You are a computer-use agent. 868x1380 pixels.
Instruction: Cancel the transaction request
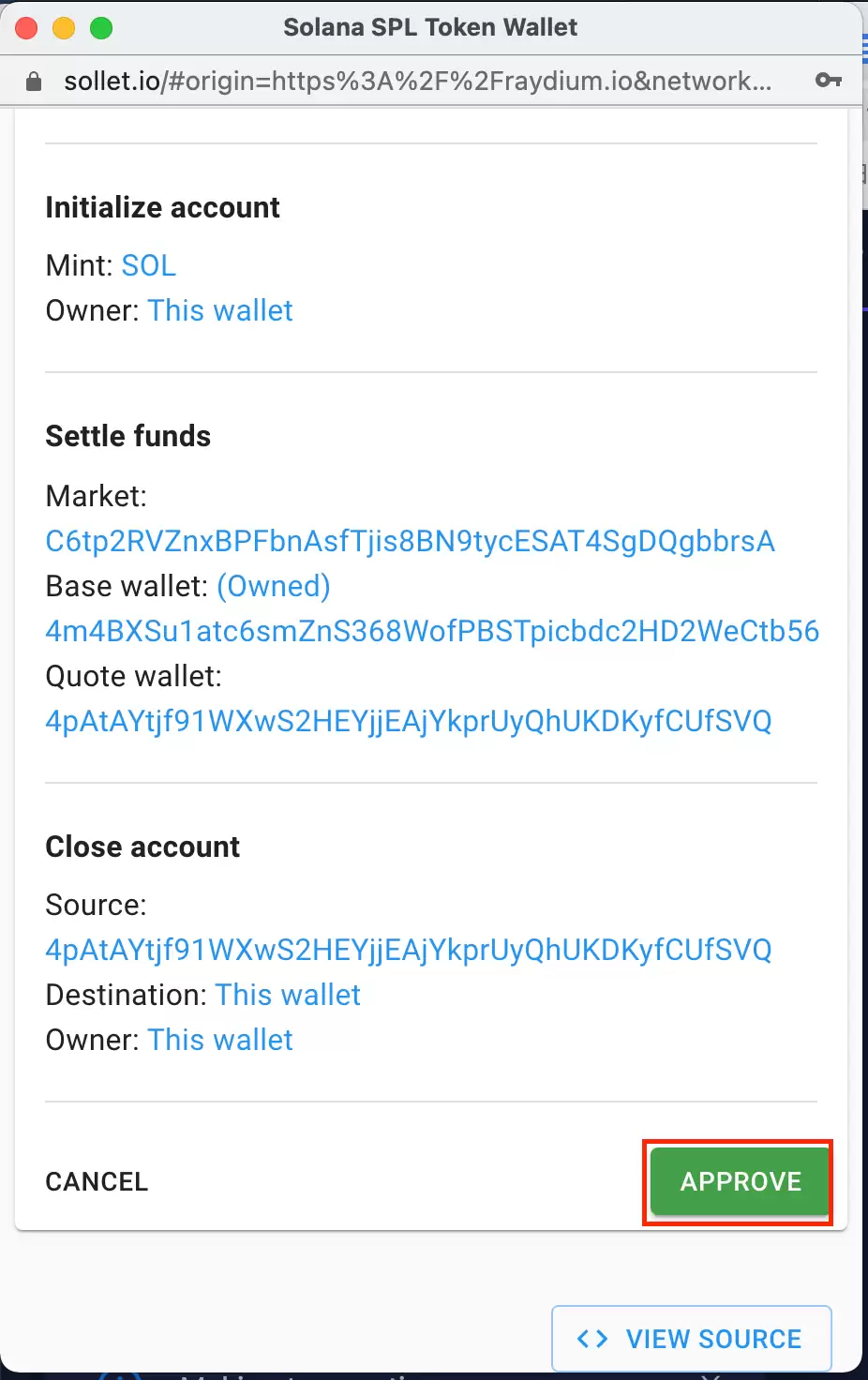[x=97, y=1181]
